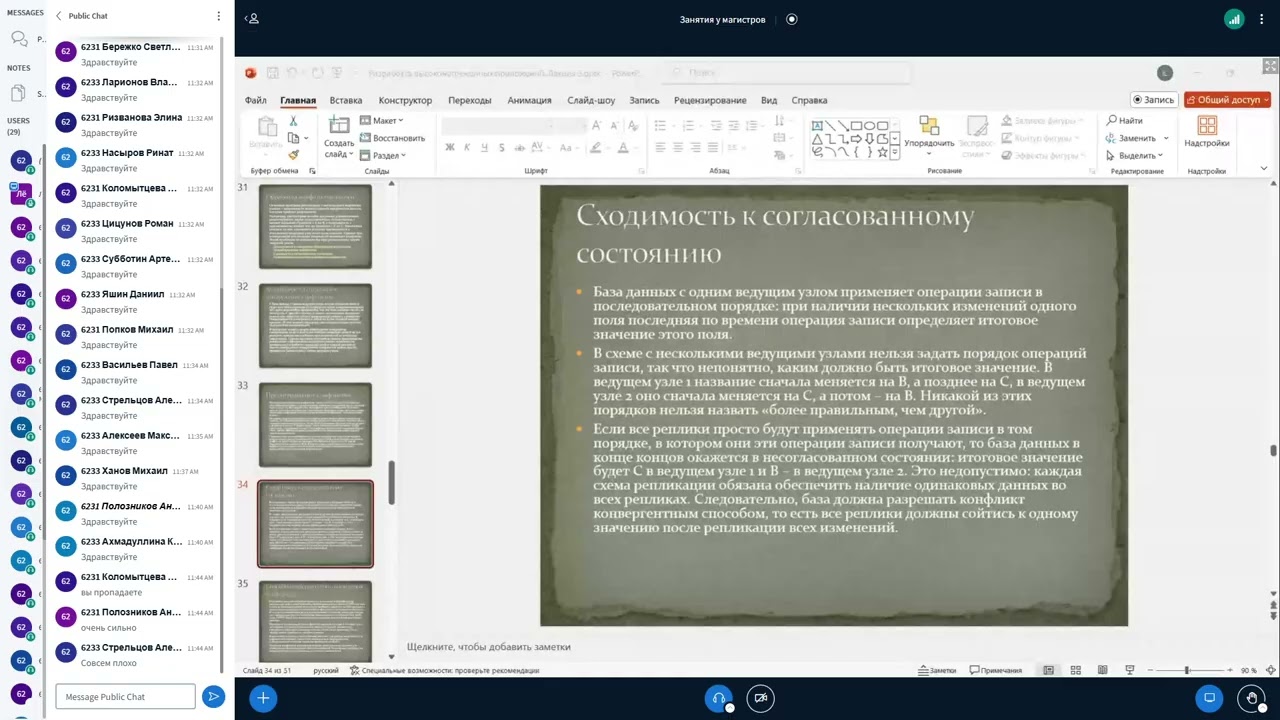
Task: Hide the users list toggle button
Action: (253, 19)
